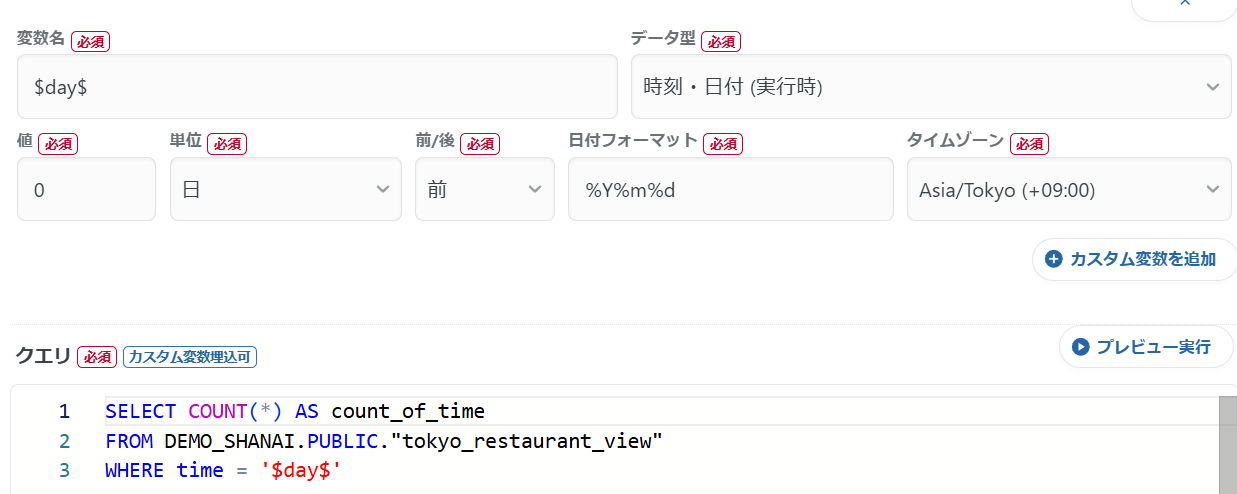Click the chevron arrow in 前/後 field
Viewport: 1237px width, 494px height.
[537, 189]
